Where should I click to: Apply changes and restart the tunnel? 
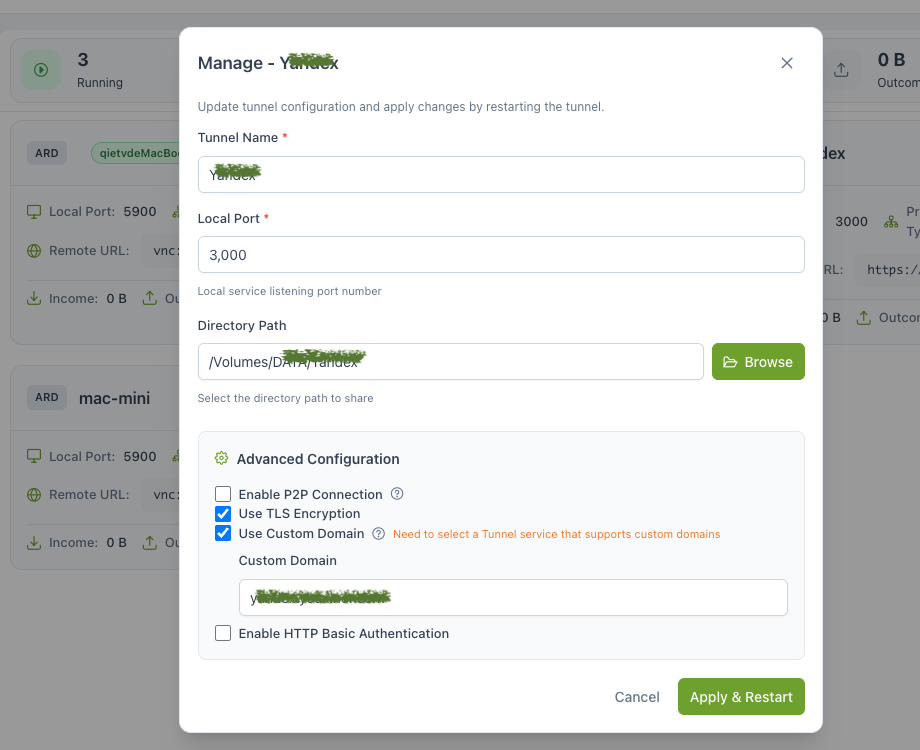(741, 697)
